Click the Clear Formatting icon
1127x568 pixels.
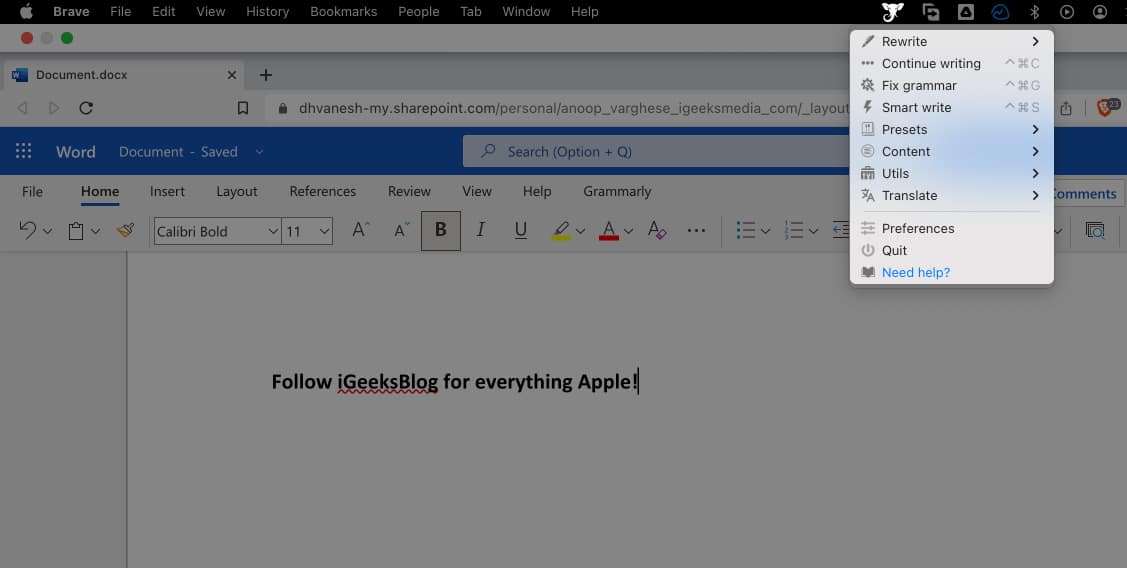pos(656,231)
